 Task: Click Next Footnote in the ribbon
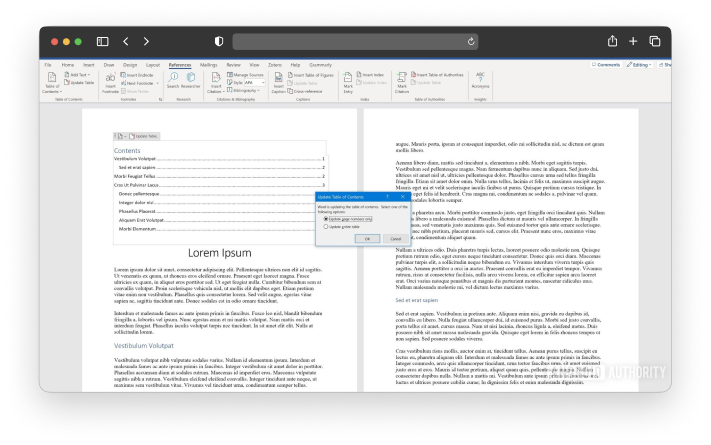pos(137,83)
